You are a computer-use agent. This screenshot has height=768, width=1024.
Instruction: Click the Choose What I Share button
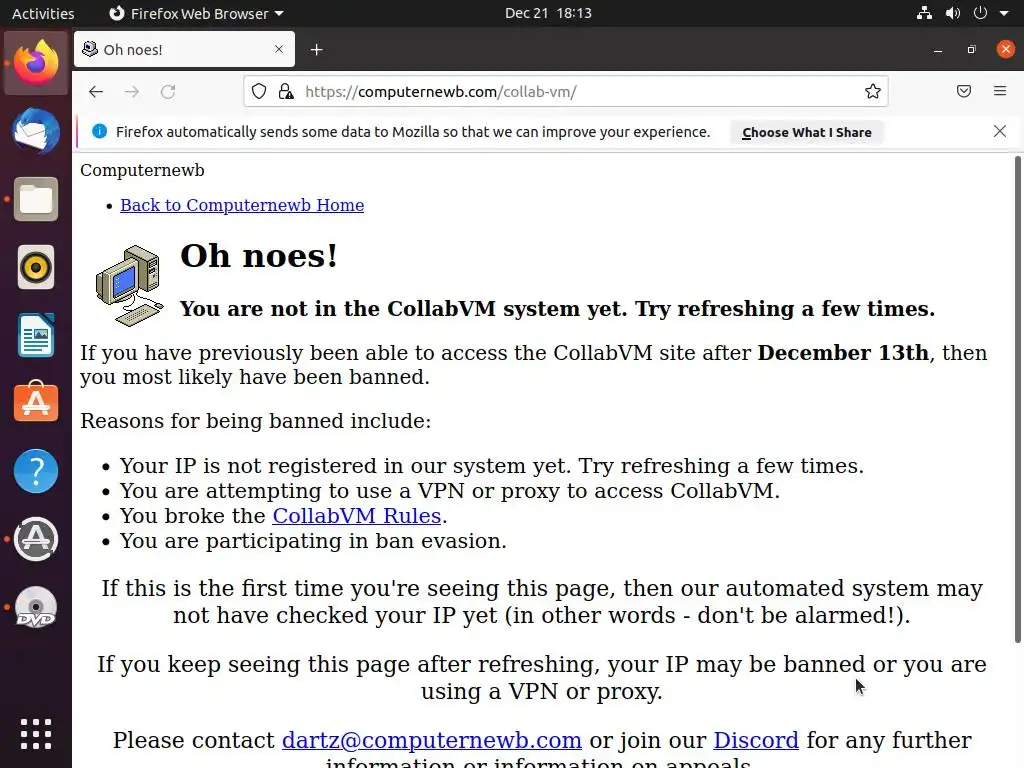tap(807, 132)
